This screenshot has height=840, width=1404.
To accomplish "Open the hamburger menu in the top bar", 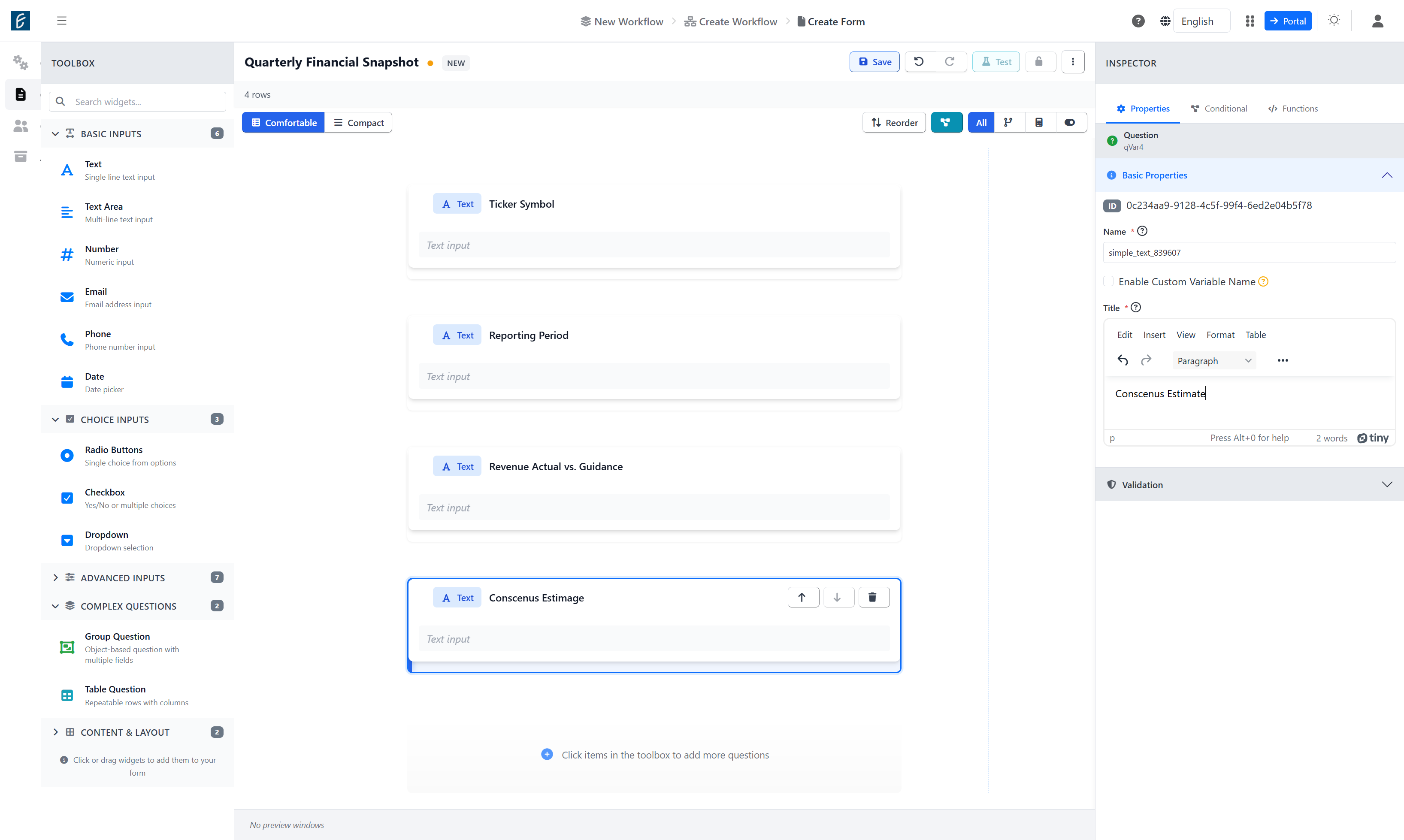I will [x=62, y=21].
